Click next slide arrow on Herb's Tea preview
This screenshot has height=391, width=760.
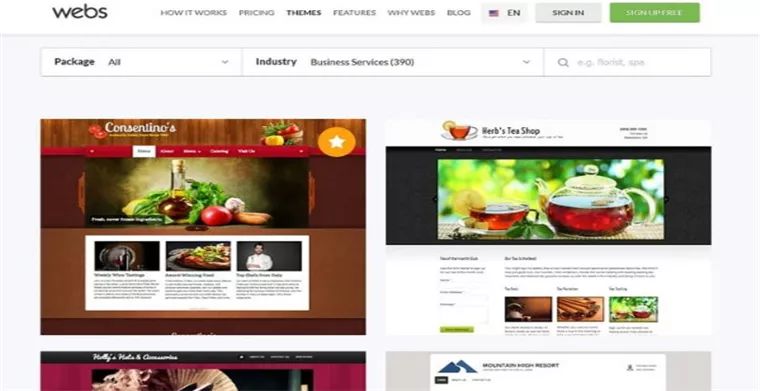tap(667, 199)
